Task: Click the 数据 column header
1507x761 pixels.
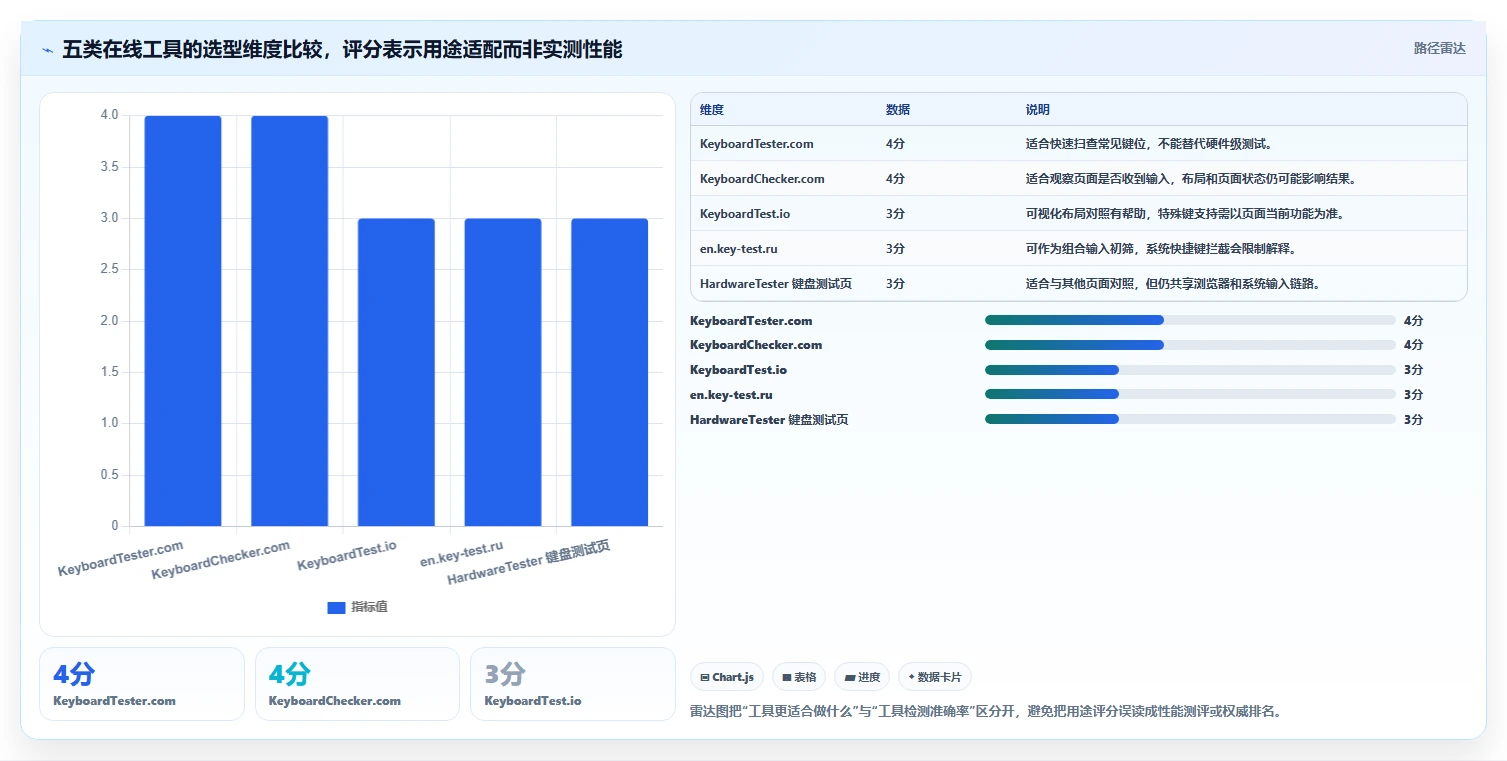Action: tap(898, 110)
